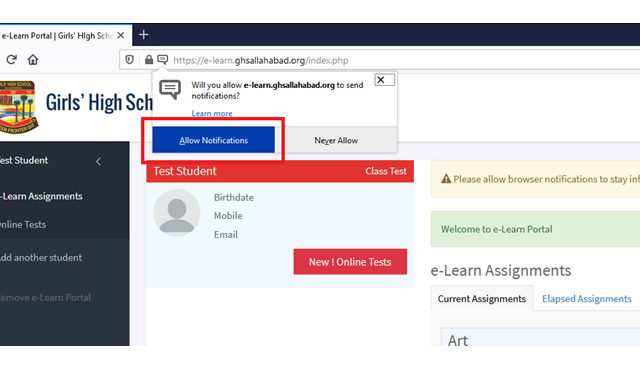Select e-Learn Assignments in sidebar
This screenshot has width=640, height=369.
point(41,196)
